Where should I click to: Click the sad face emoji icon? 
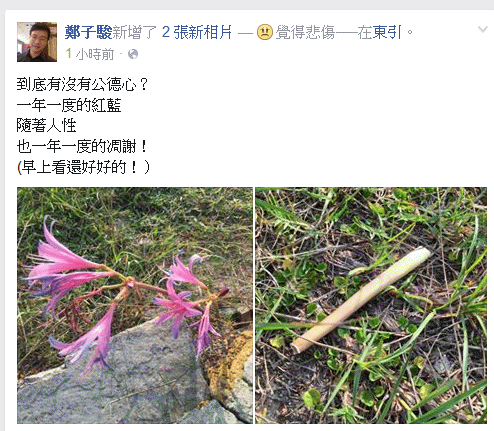click(x=265, y=32)
